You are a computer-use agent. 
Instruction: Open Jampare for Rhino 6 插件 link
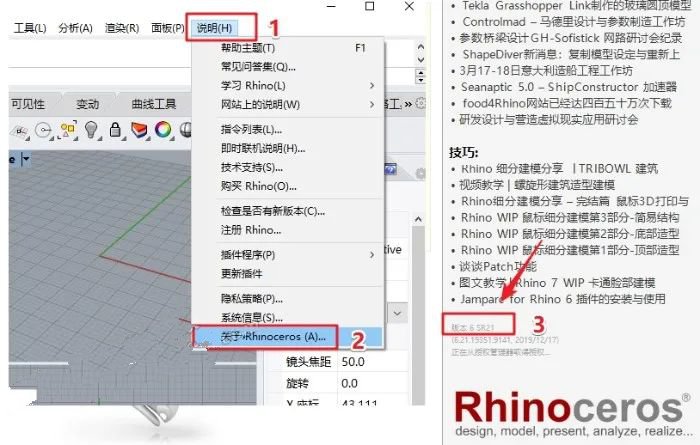click(x=563, y=299)
